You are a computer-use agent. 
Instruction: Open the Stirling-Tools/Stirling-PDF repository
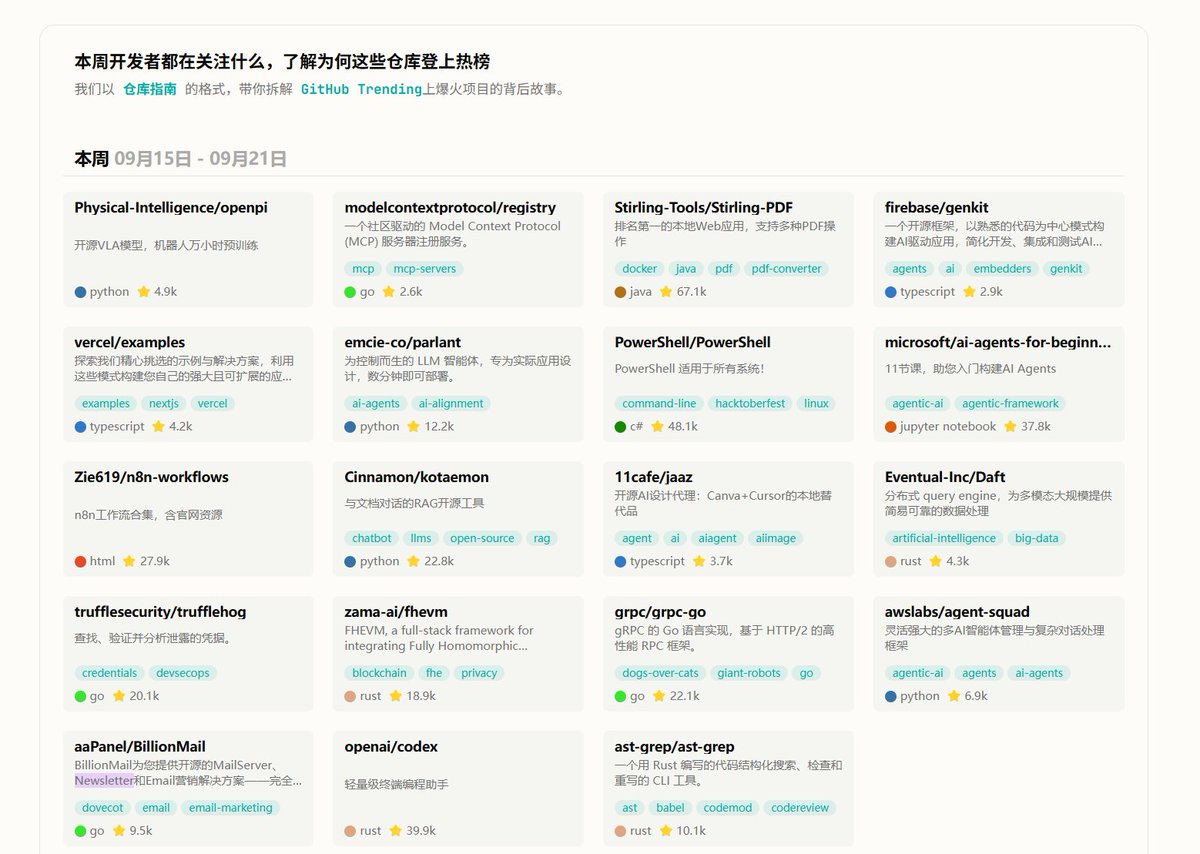point(704,208)
